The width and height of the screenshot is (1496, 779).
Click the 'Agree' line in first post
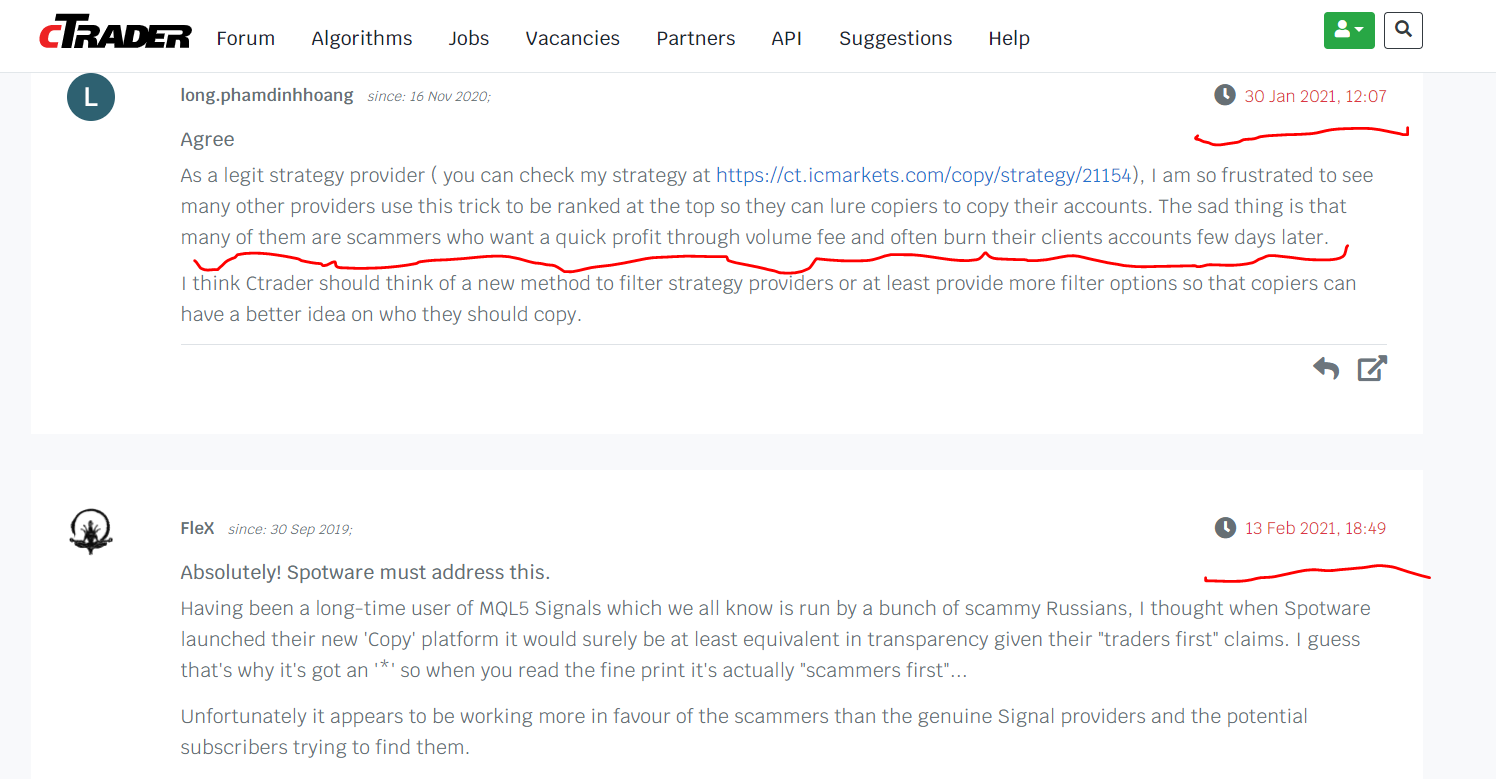pos(207,140)
